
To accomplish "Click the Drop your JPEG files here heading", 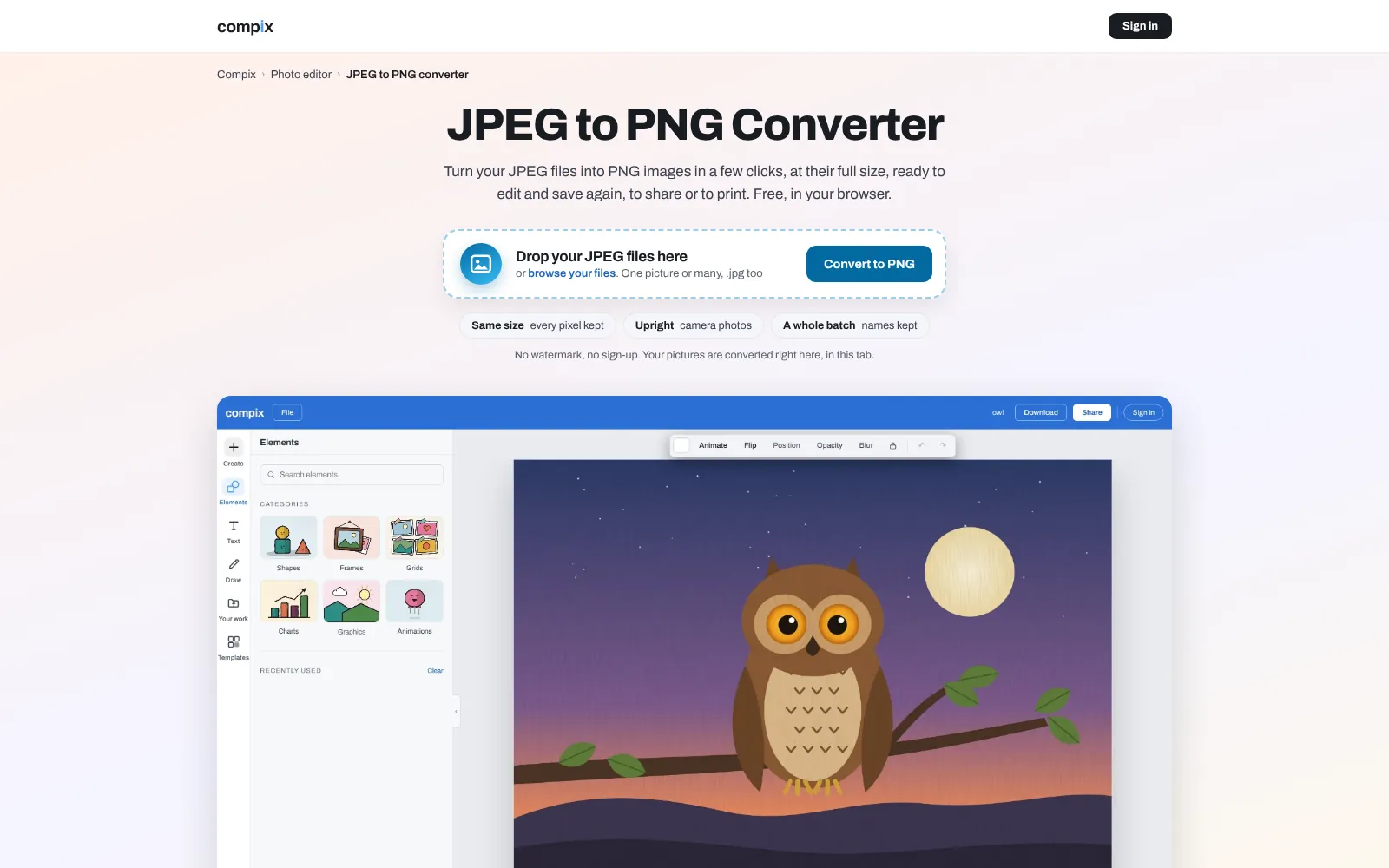I will (x=602, y=256).
